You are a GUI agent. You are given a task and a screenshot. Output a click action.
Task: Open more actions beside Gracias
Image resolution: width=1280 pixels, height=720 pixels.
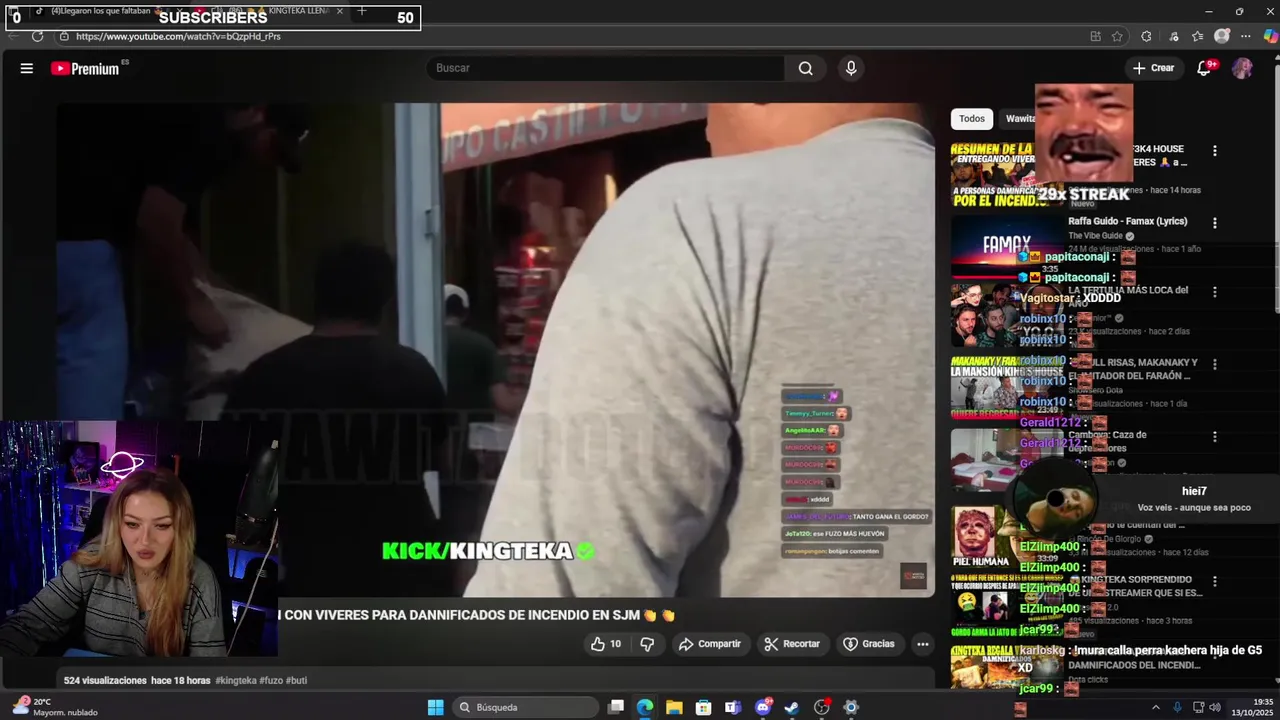[922, 644]
